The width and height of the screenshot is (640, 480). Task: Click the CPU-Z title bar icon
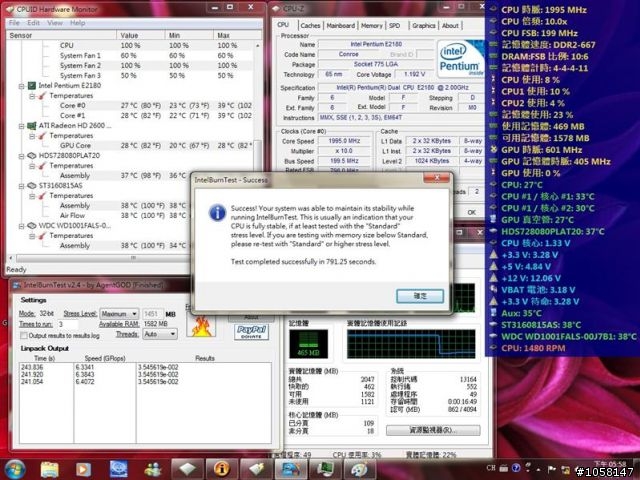pyautogui.click(x=277, y=8)
